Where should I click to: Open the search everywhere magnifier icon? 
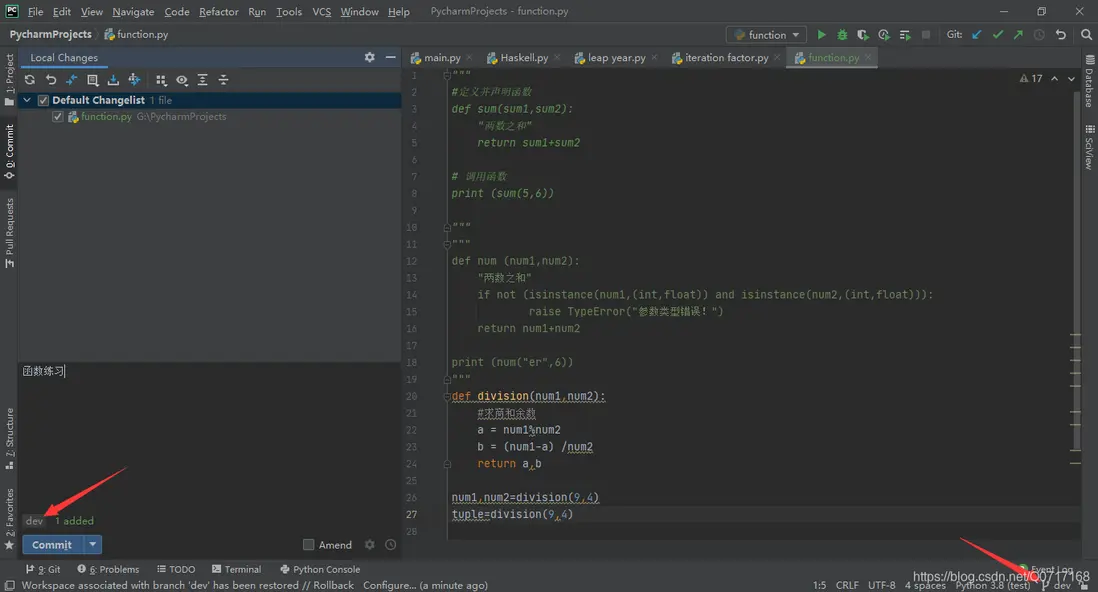pyautogui.click(x=1086, y=35)
